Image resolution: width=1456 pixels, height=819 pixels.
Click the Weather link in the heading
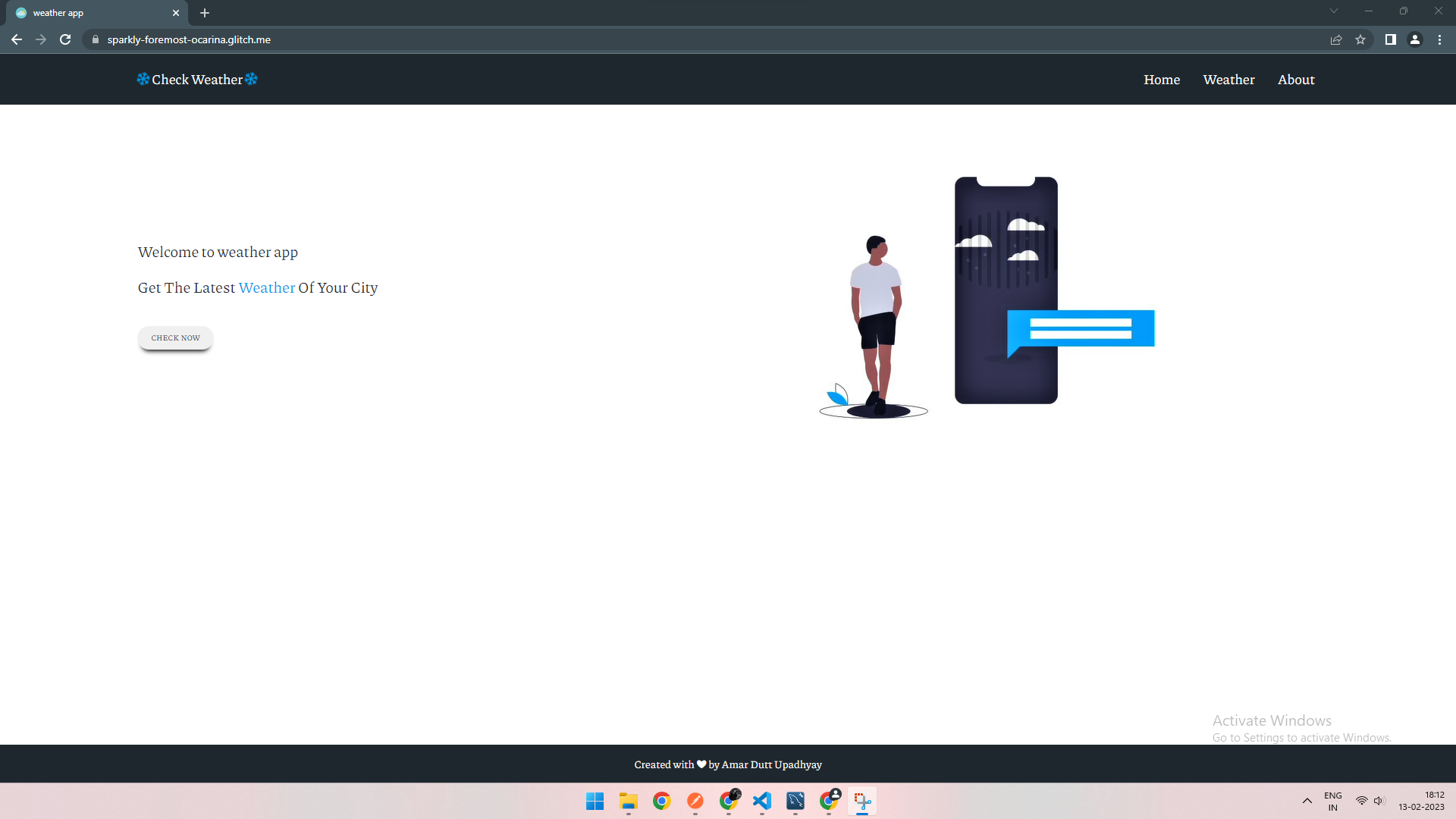click(266, 287)
